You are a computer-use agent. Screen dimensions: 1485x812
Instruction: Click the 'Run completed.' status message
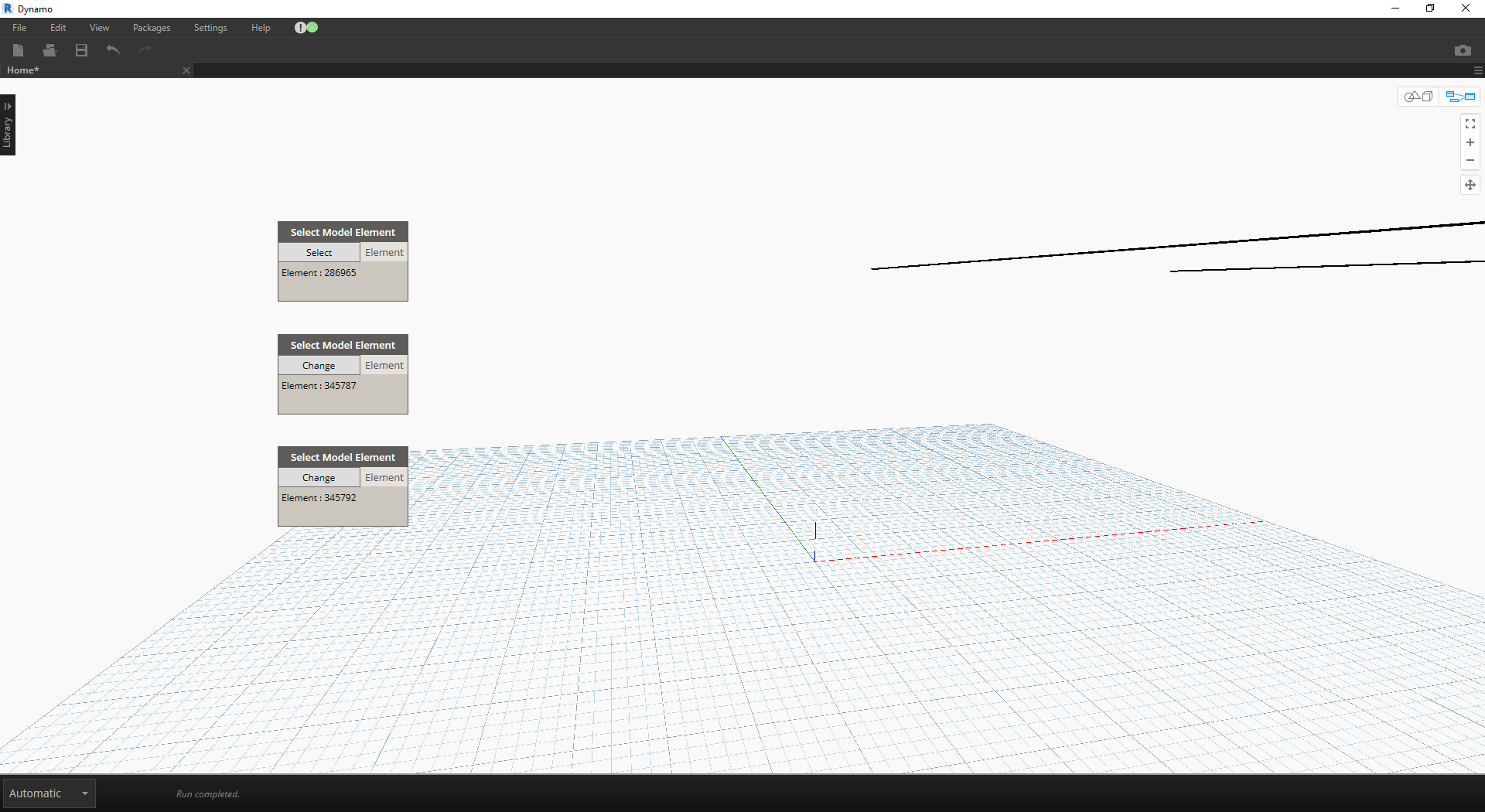tap(208, 794)
